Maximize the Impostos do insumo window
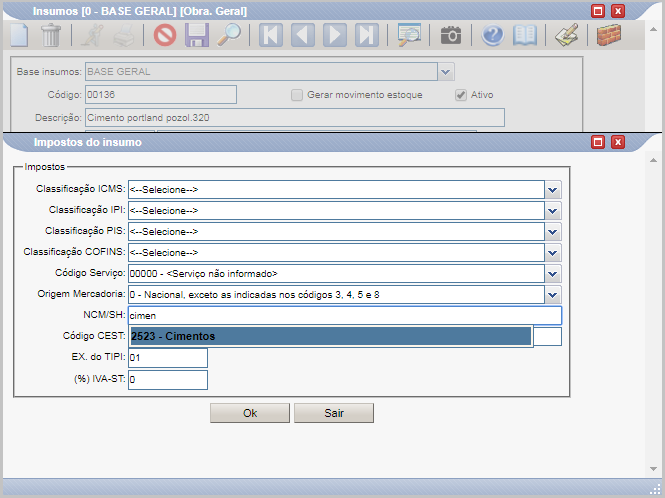This screenshot has width=665, height=498. [x=598, y=142]
